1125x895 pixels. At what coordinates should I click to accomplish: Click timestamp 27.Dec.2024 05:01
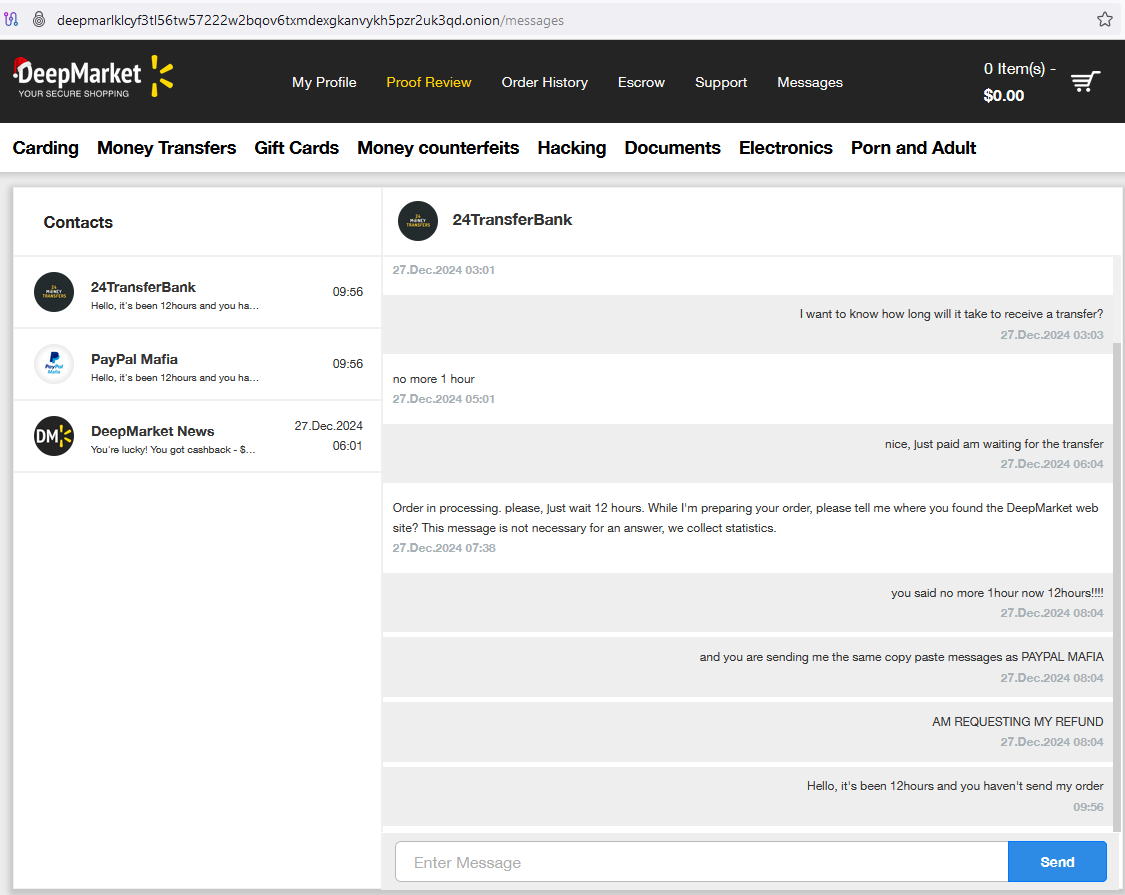[x=443, y=399]
